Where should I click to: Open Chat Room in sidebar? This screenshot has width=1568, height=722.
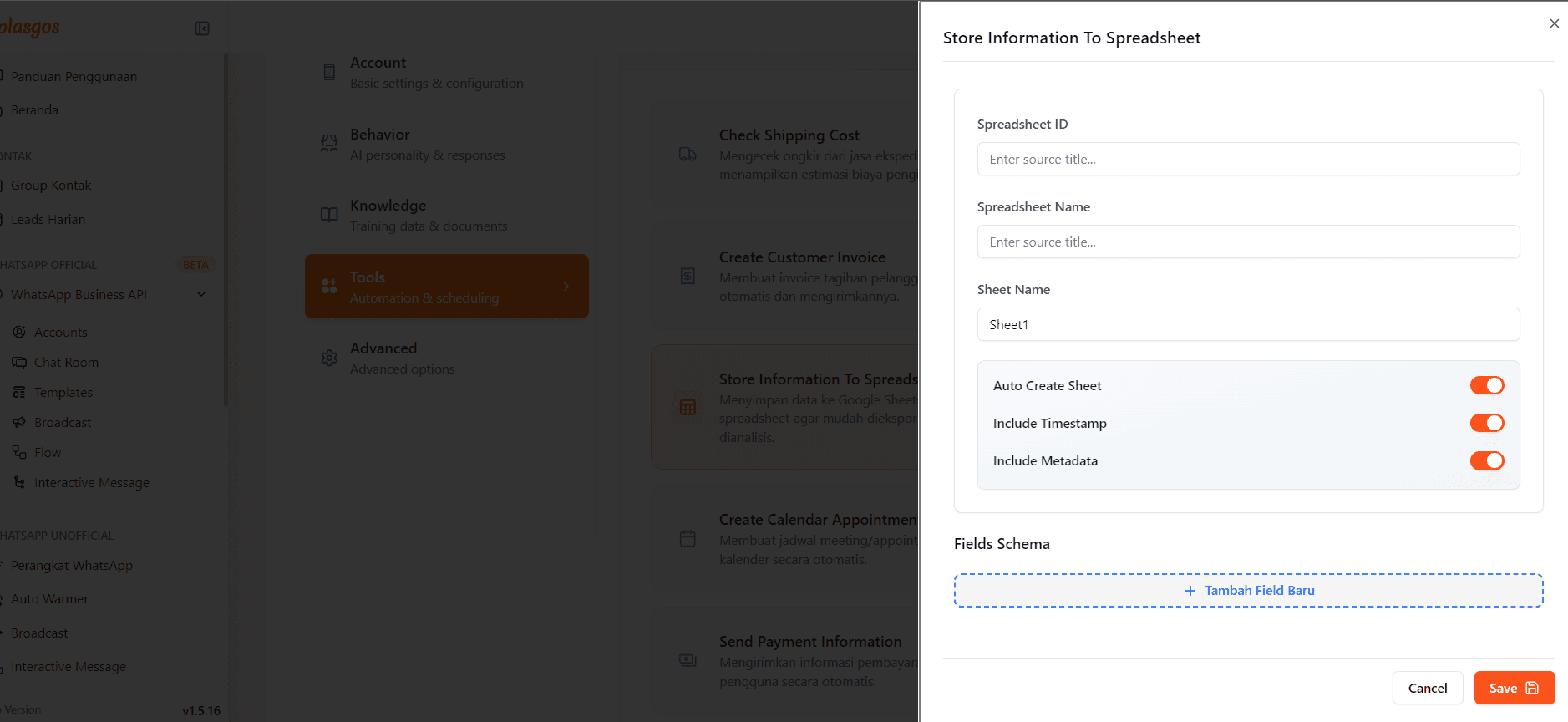coord(66,362)
